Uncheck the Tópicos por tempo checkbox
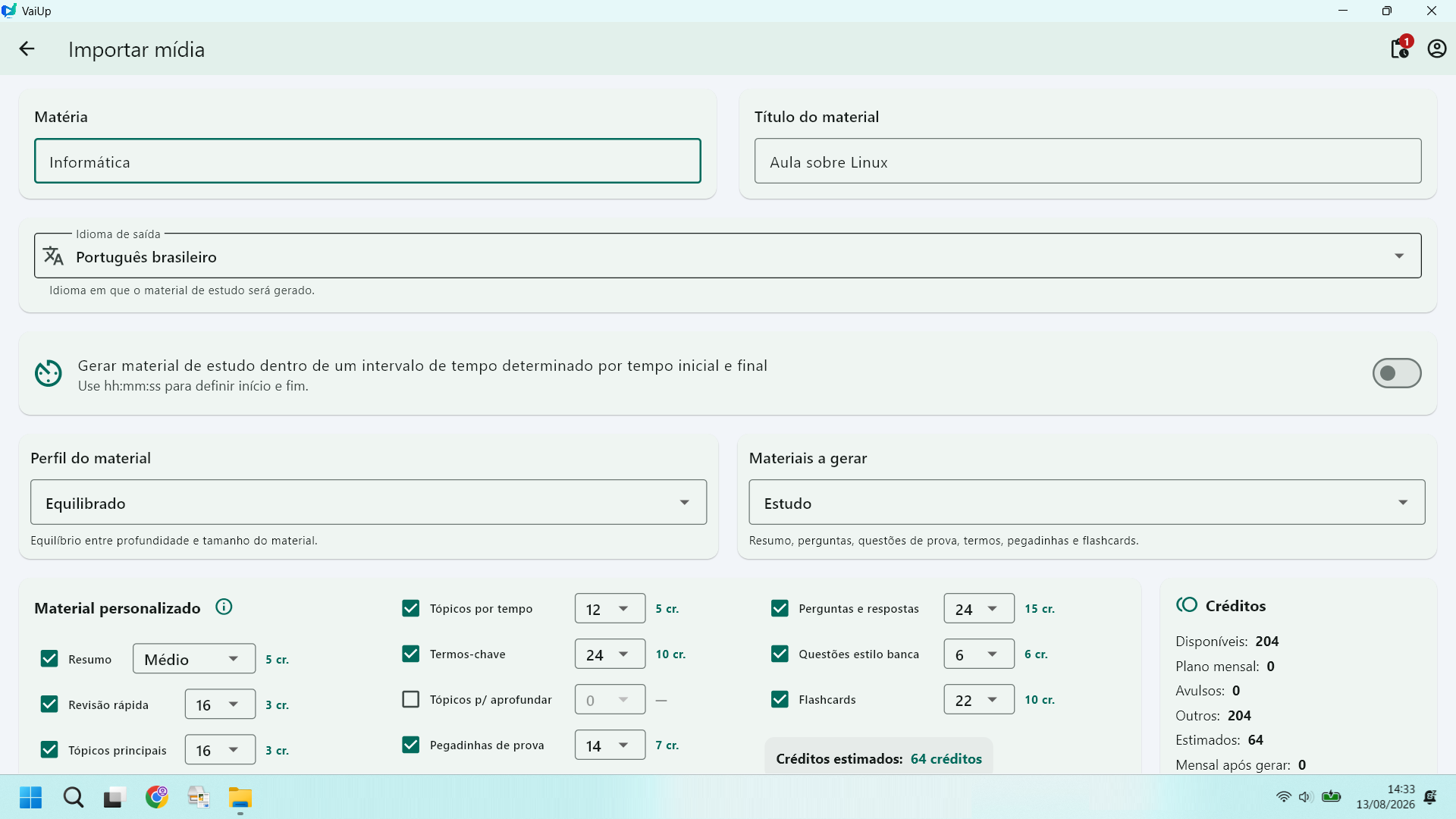1456x819 pixels. [411, 608]
